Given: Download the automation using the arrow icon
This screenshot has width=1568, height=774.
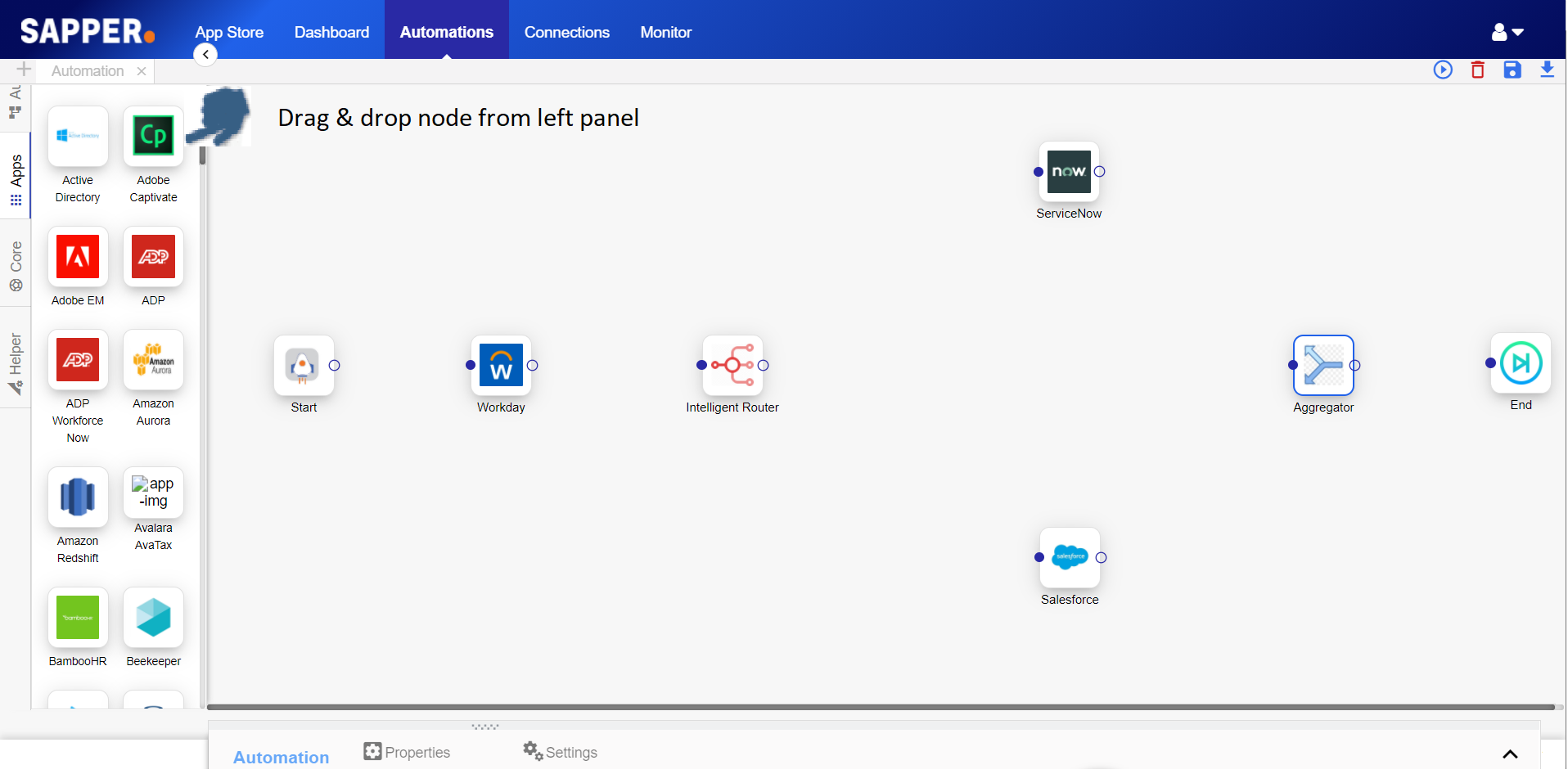Looking at the screenshot, I should pos(1547,70).
